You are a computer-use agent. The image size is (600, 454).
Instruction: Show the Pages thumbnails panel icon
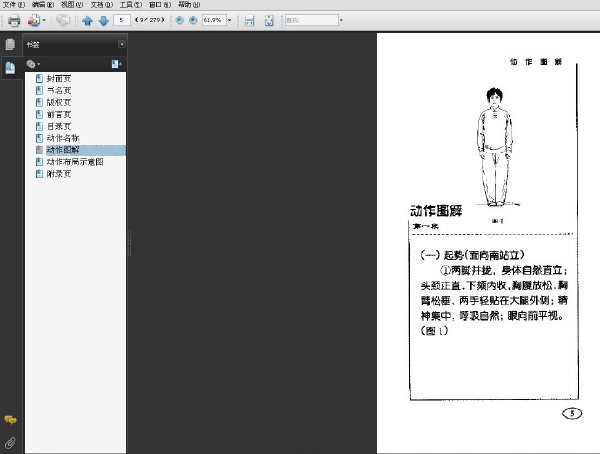[x=10, y=45]
